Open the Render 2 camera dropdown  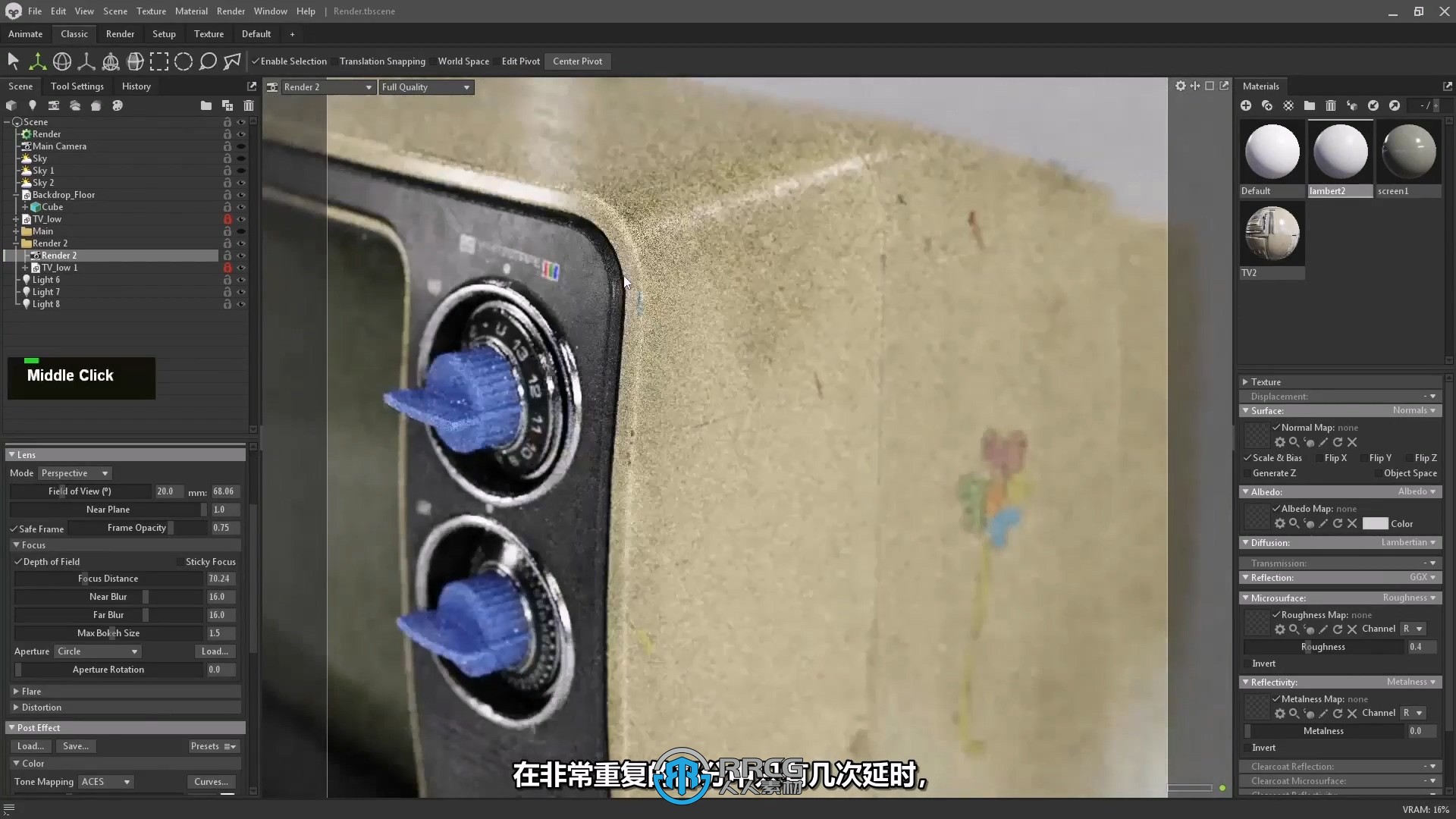tap(328, 87)
